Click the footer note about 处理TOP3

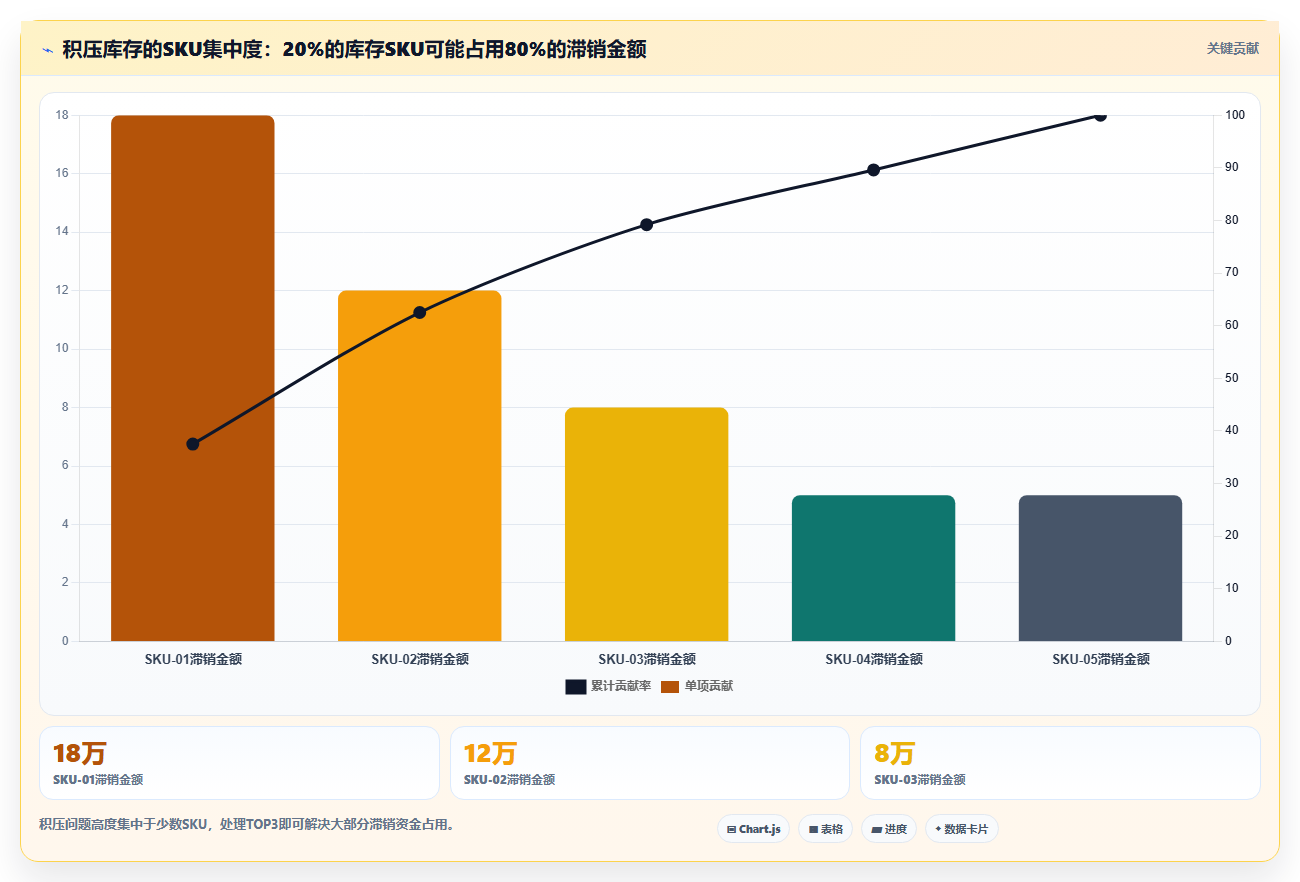pyautogui.click(x=247, y=825)
